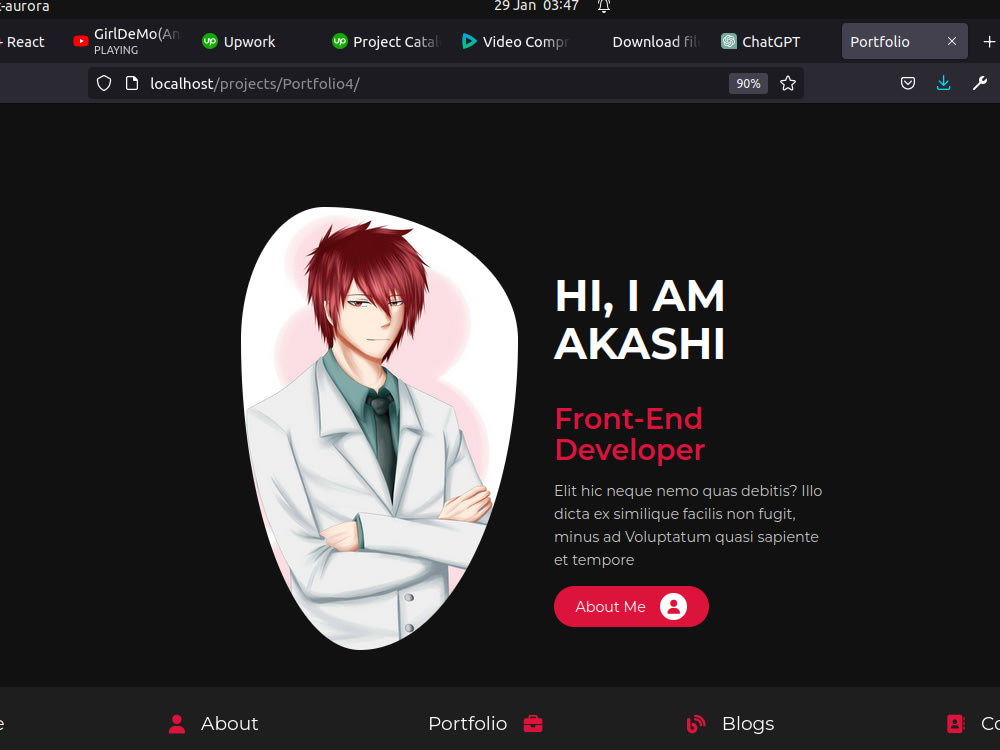The height and width of the screenshot is (750, 1000).
Task: Switch to the ChatGPT tab
Action: [775, 41]
